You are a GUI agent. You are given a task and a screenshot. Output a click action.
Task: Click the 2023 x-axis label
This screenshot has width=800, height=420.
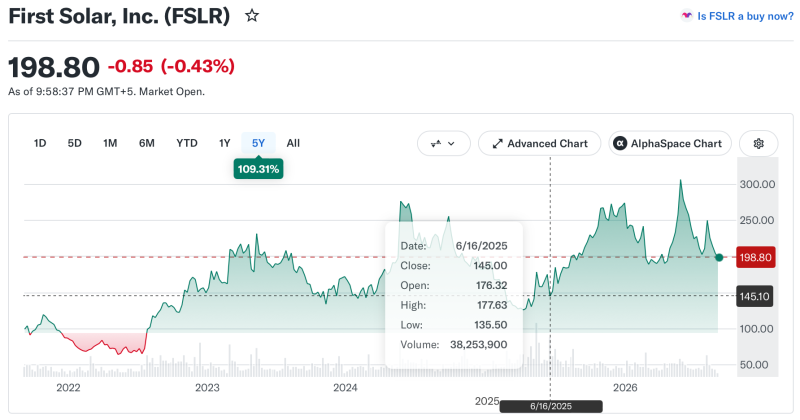[207, 388]
